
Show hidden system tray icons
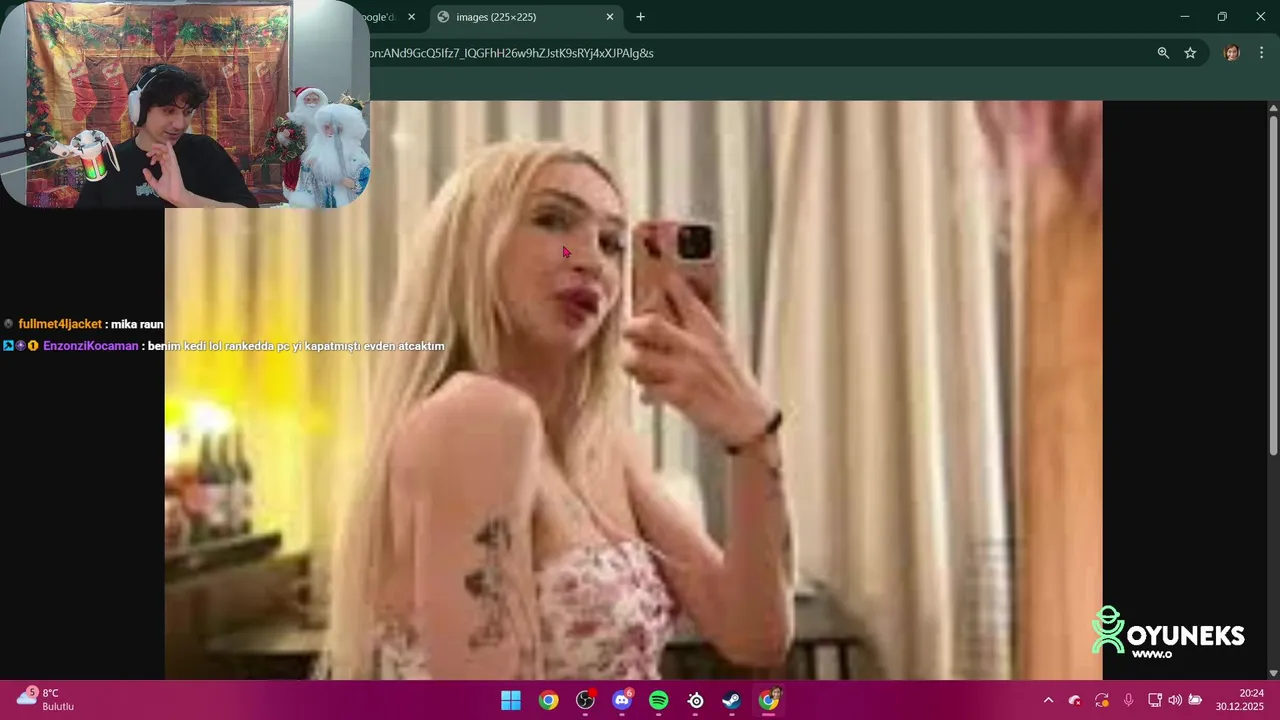1048,700
